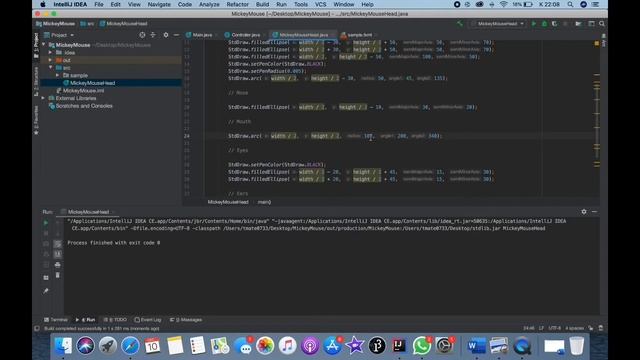Expand the sample package
The image size is (640, 360).
click(57, 76)
